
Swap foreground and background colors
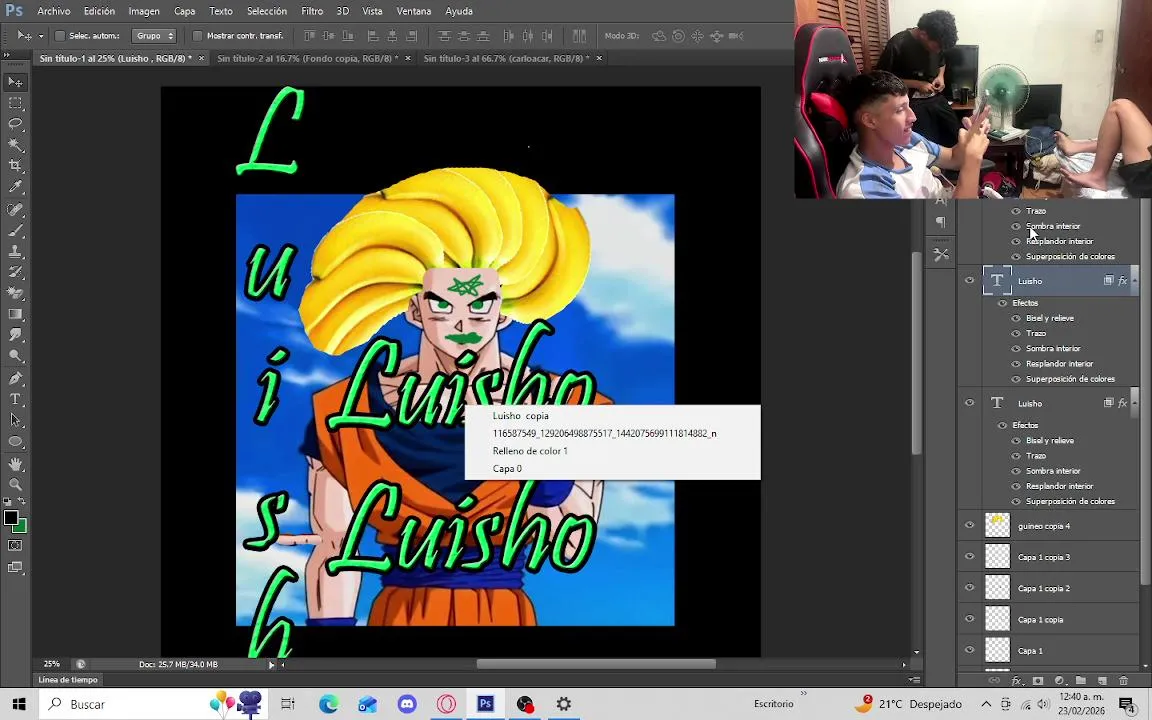(x=22, y=502)
